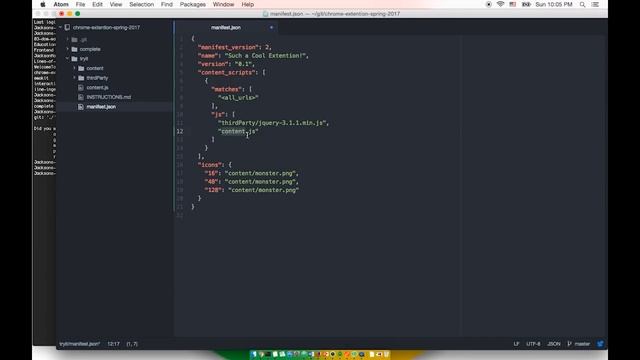This screenshot has height=360, width=640.
Task: Click the content.js file icon
Action: click(x=81, y=87)
